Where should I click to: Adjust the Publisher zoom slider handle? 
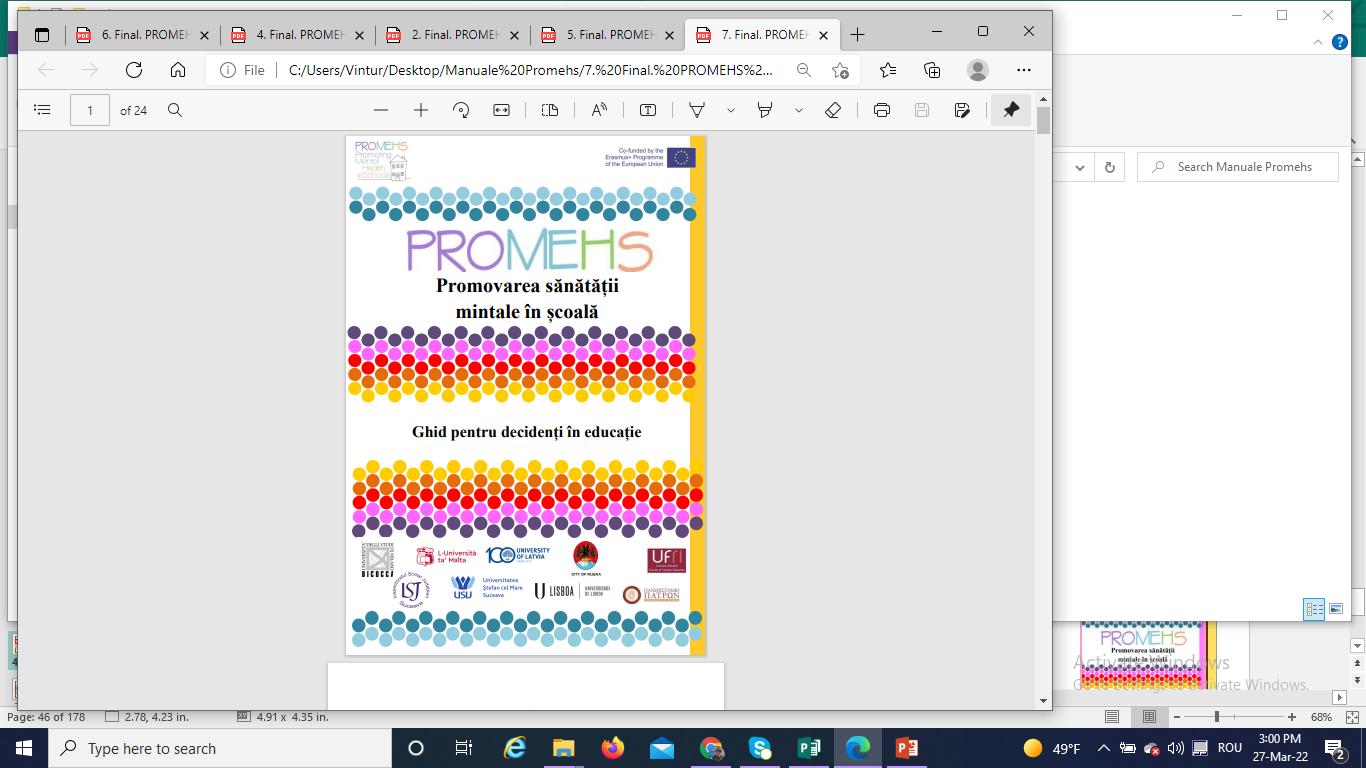pos(1217,716)
